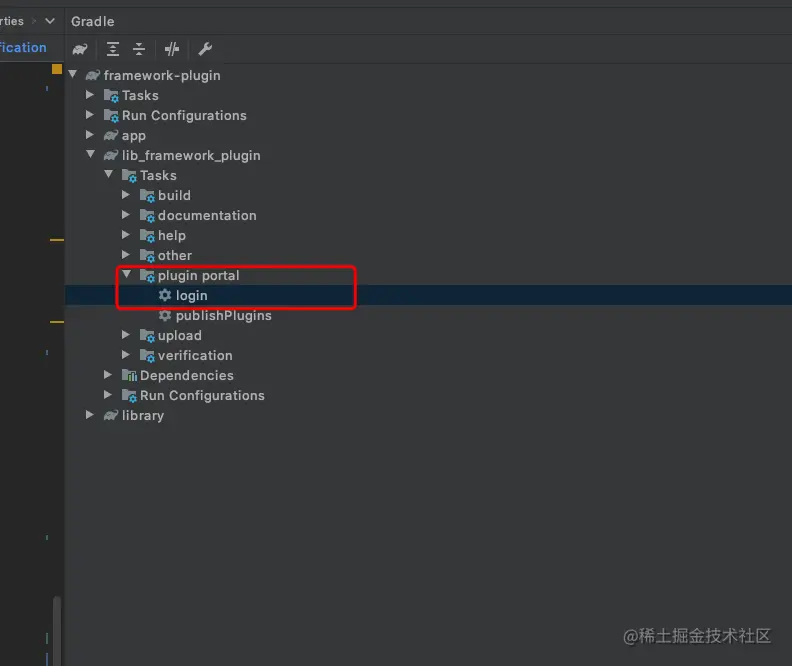Expand top-level Run Configurations arrow
Screen dimensions: 792x666
(x=90, y=115)
